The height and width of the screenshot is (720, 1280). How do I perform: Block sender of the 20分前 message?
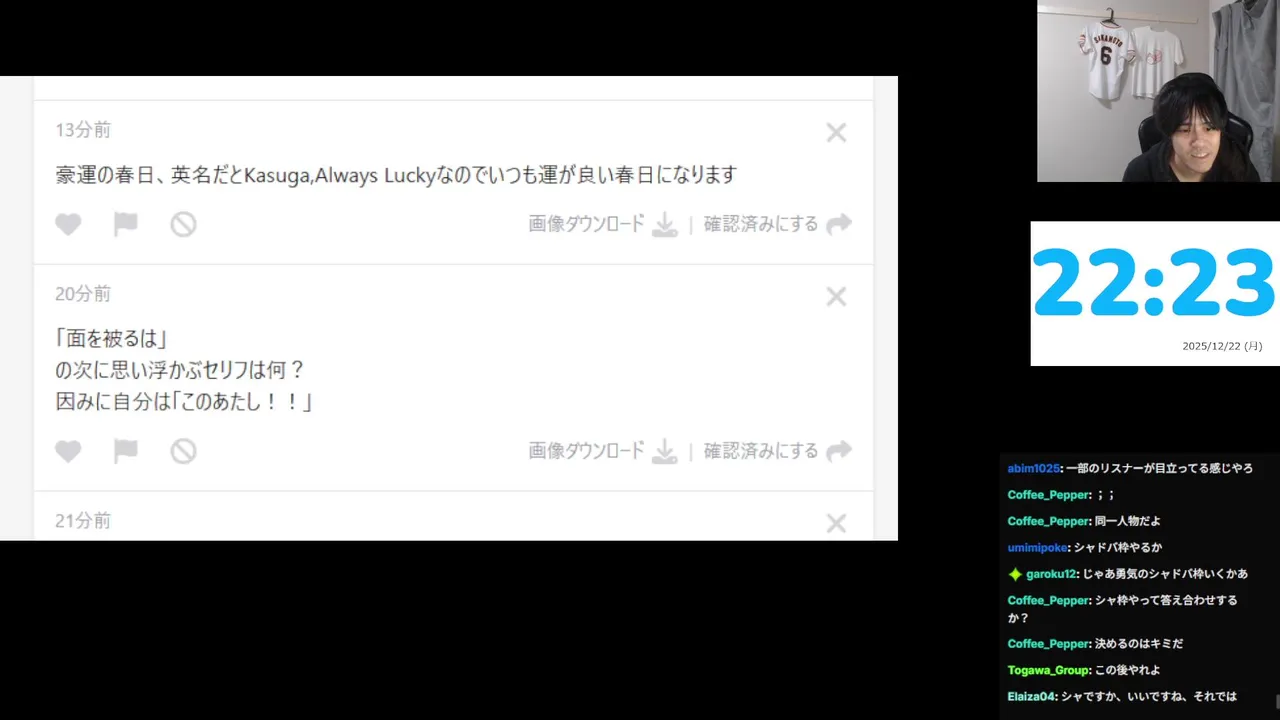pos(183,452)
